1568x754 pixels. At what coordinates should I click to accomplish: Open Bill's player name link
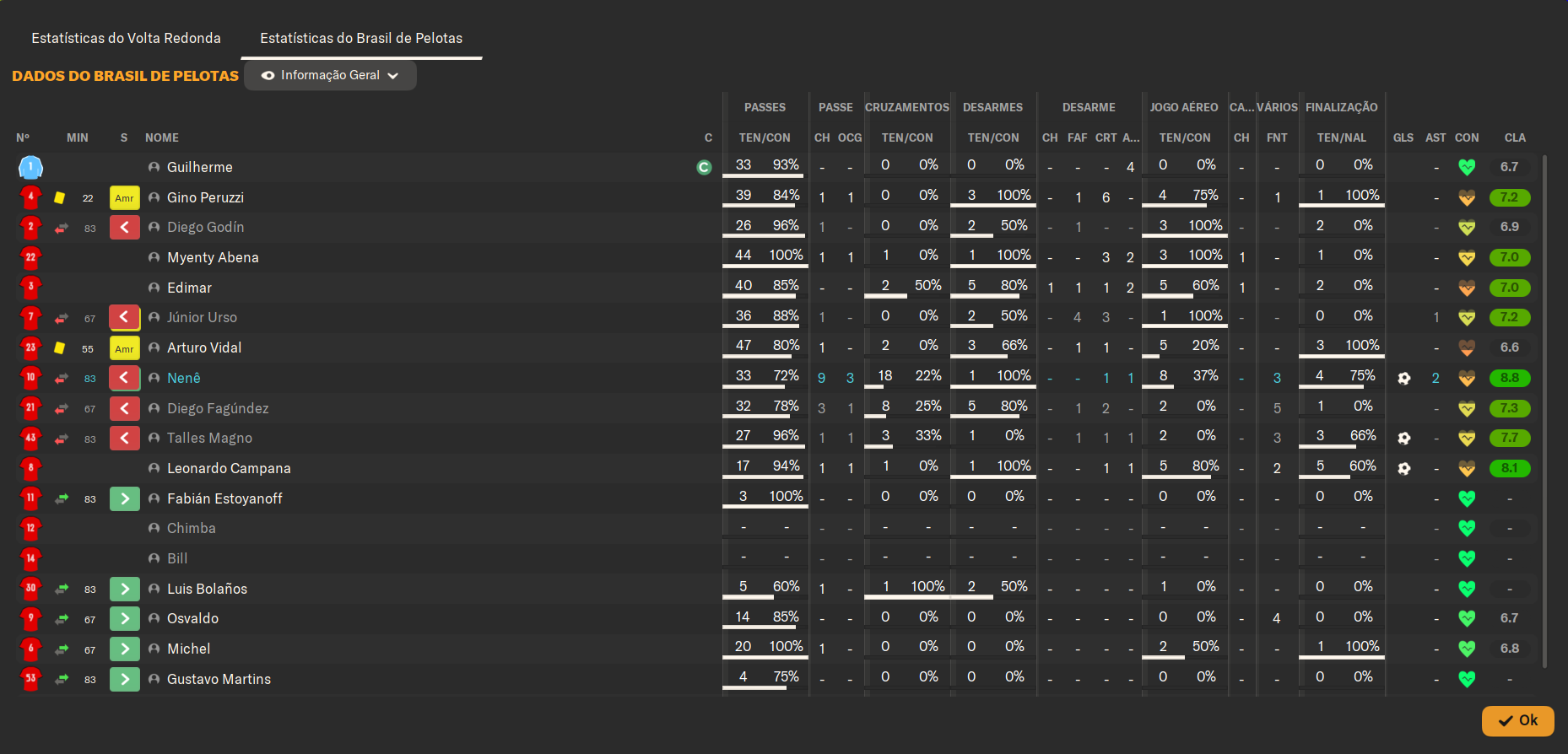point(177,558)
